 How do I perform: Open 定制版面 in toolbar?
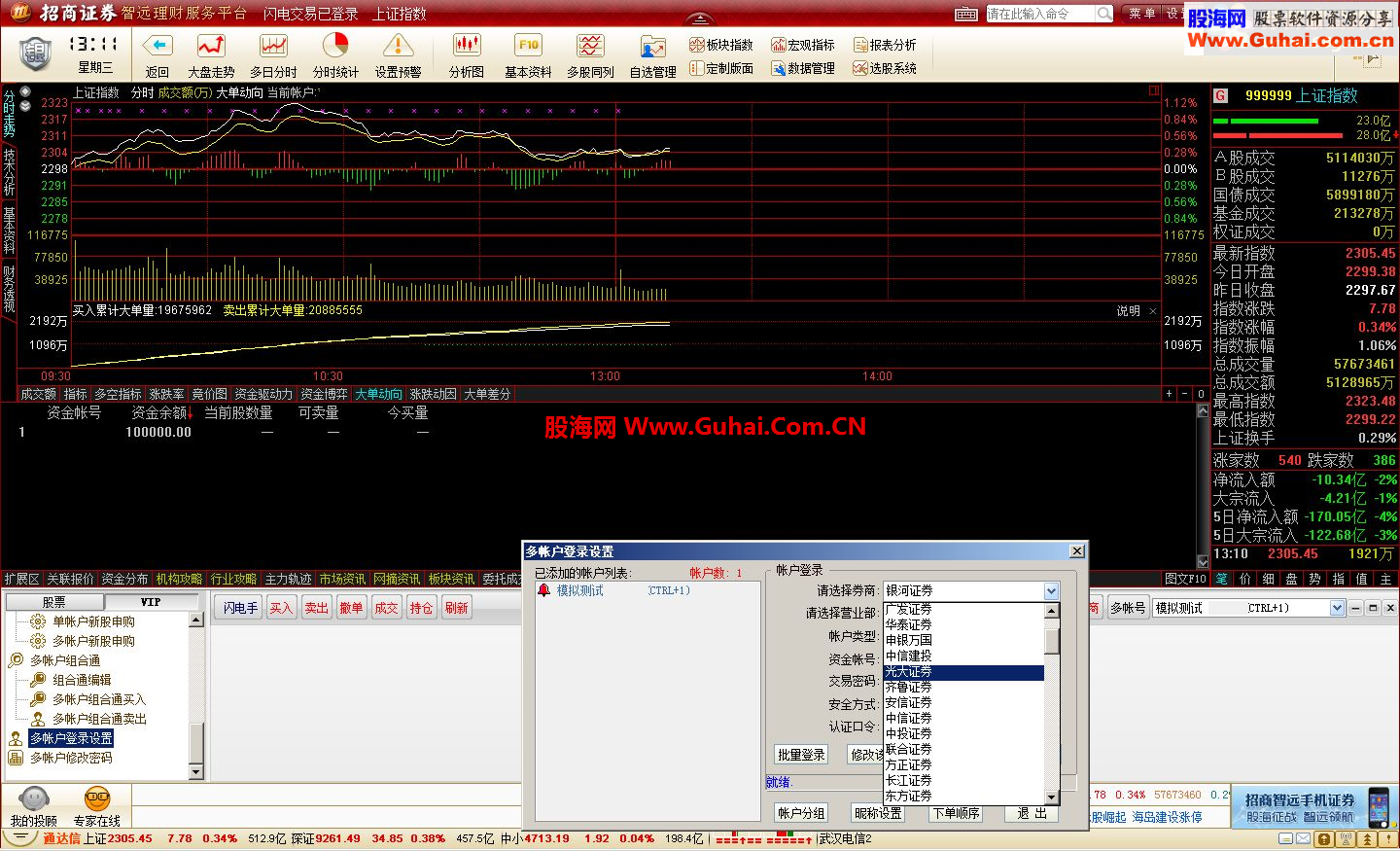tap(721, 68)
